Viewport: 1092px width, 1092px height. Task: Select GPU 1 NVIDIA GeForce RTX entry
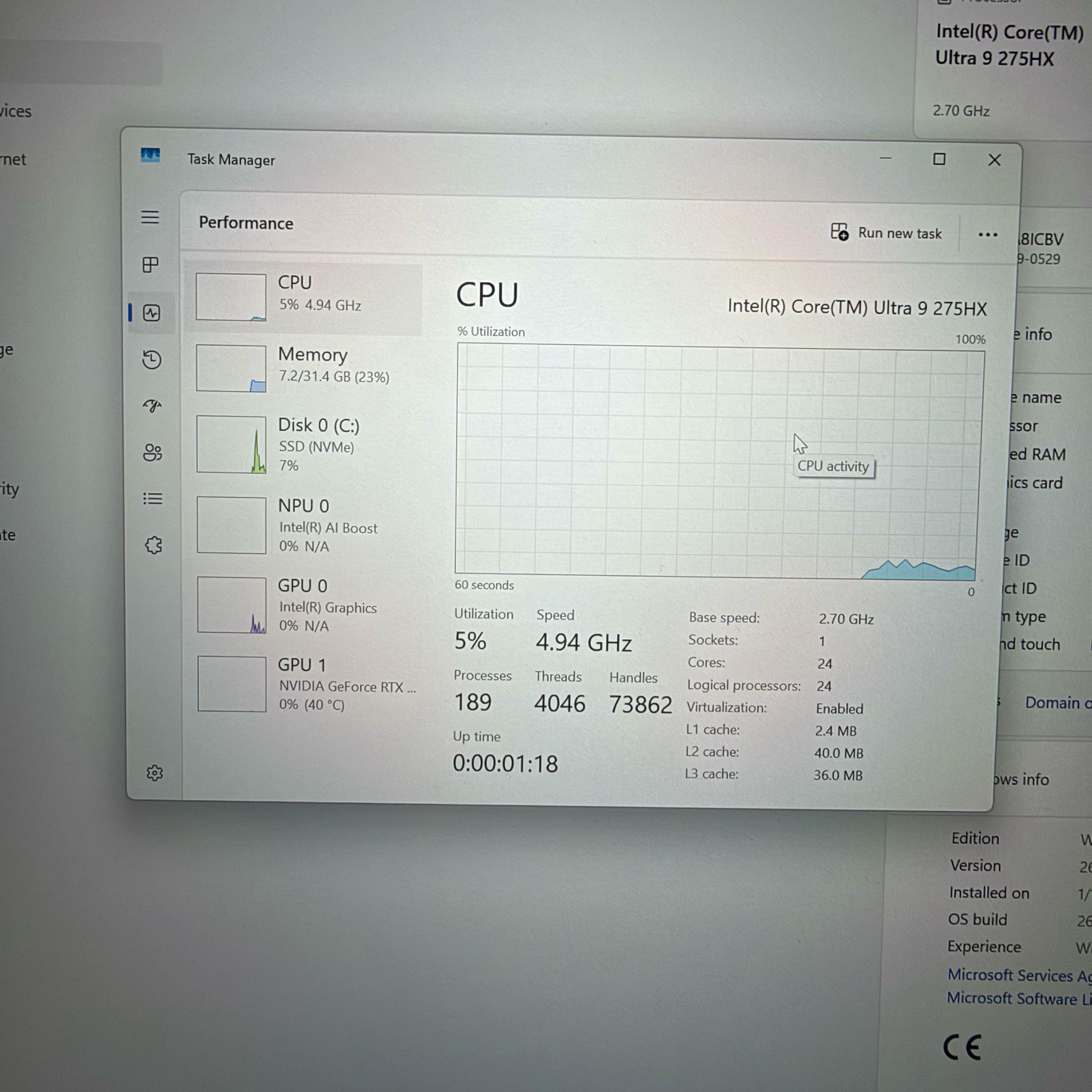[304, 684]
